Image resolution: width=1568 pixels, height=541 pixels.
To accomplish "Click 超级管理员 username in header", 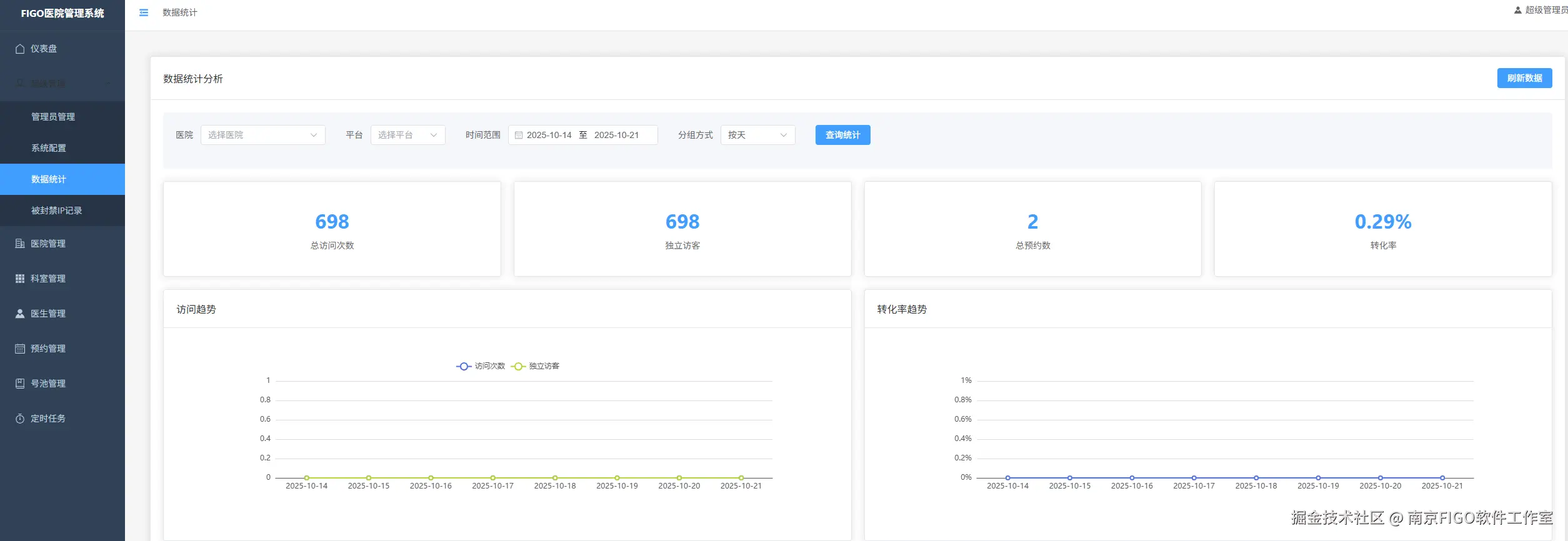I will point(1546,10).
